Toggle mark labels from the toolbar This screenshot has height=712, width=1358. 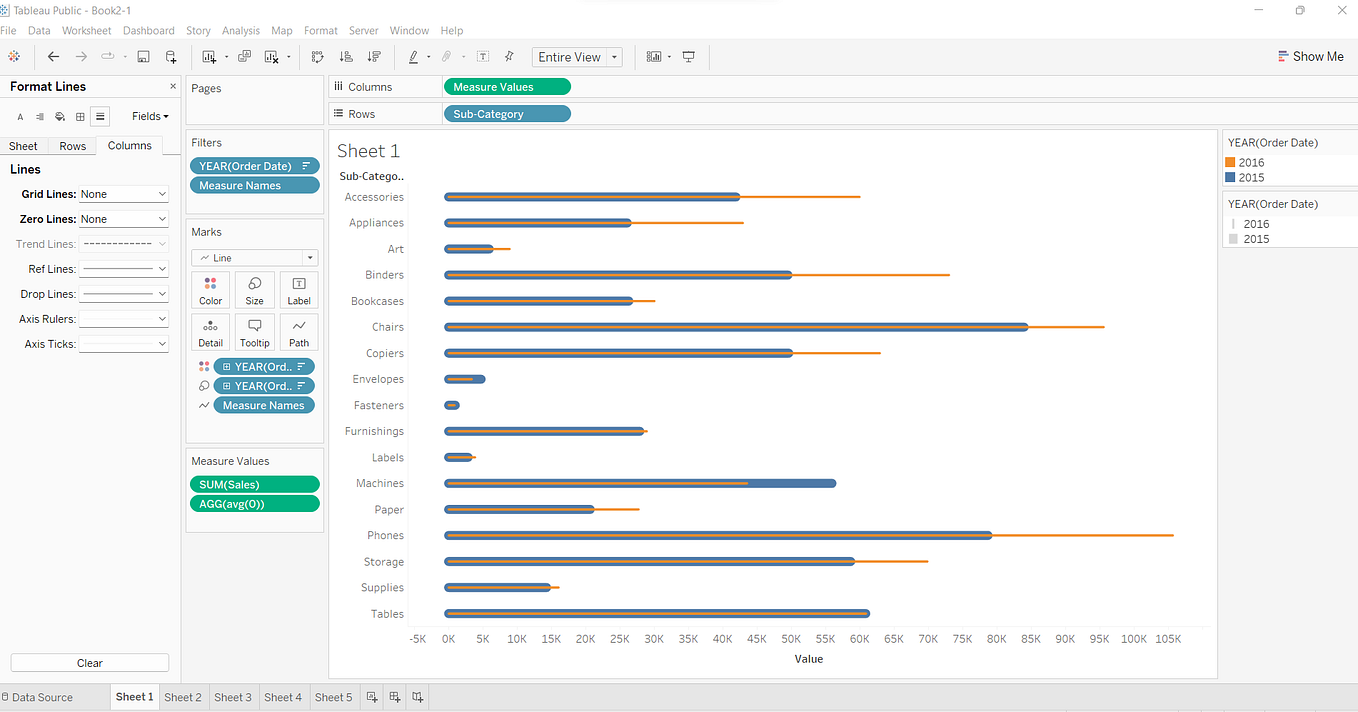(481, 57)
